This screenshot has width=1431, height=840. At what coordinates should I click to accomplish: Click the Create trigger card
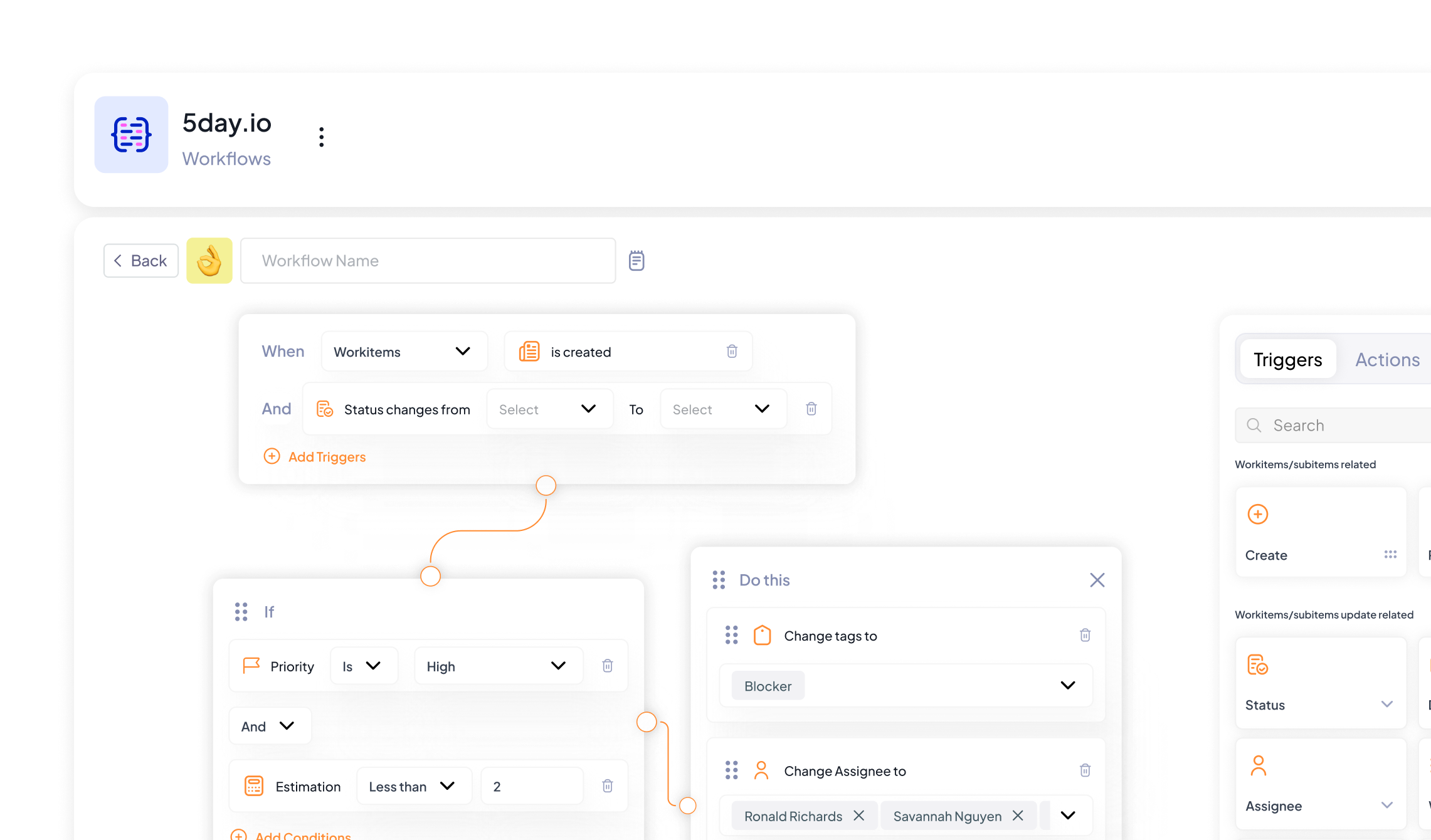click(x=1321, y=532)
